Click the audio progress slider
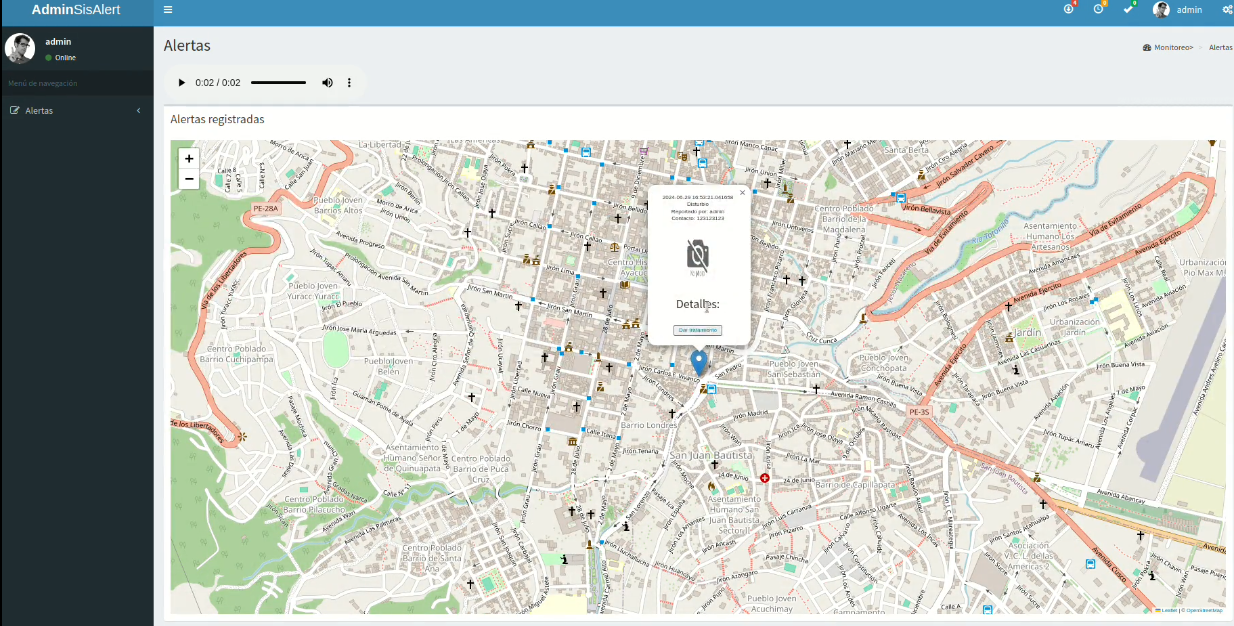1234x626 pixels. coord(278,83)
